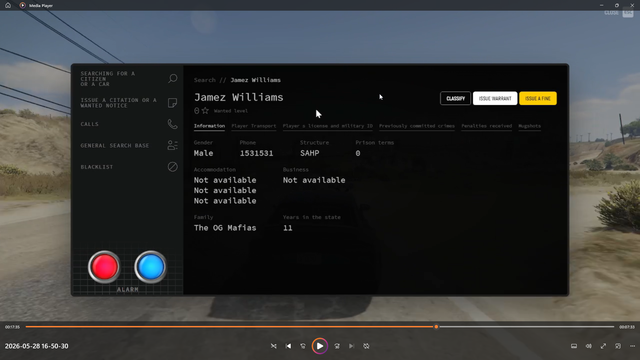The image size is (640, 360).
Task: Click the Media Player home icon
Action: (x=8, y=5)
